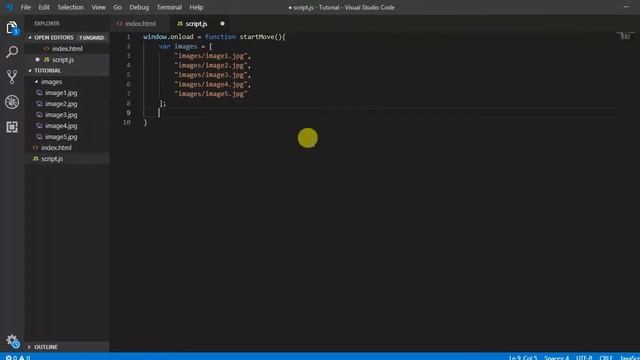Image resolution: width=640 pixels, height=360 pixels.
Task: Click the "images/image3.jpg" string in code
Action: (x=211, y=75)
